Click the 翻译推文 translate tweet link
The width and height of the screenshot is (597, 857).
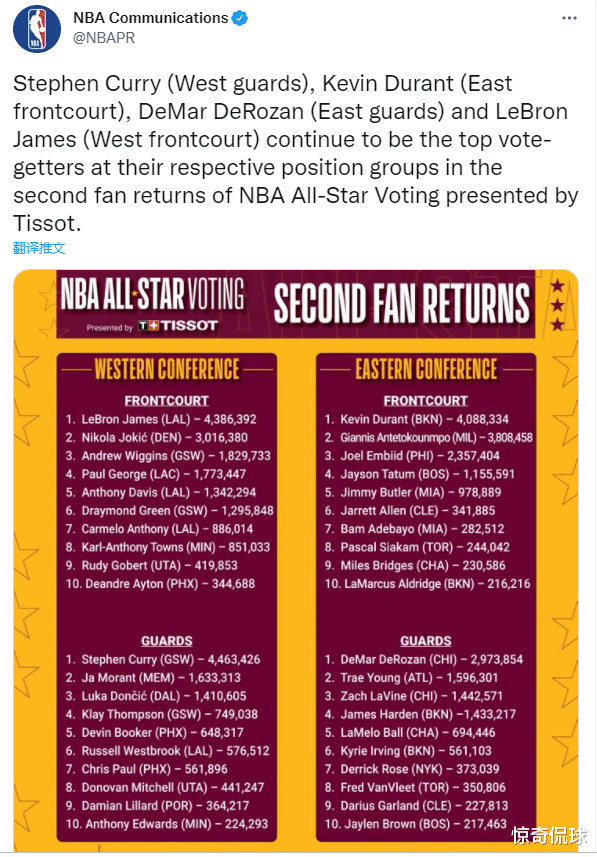click(39, 248)
